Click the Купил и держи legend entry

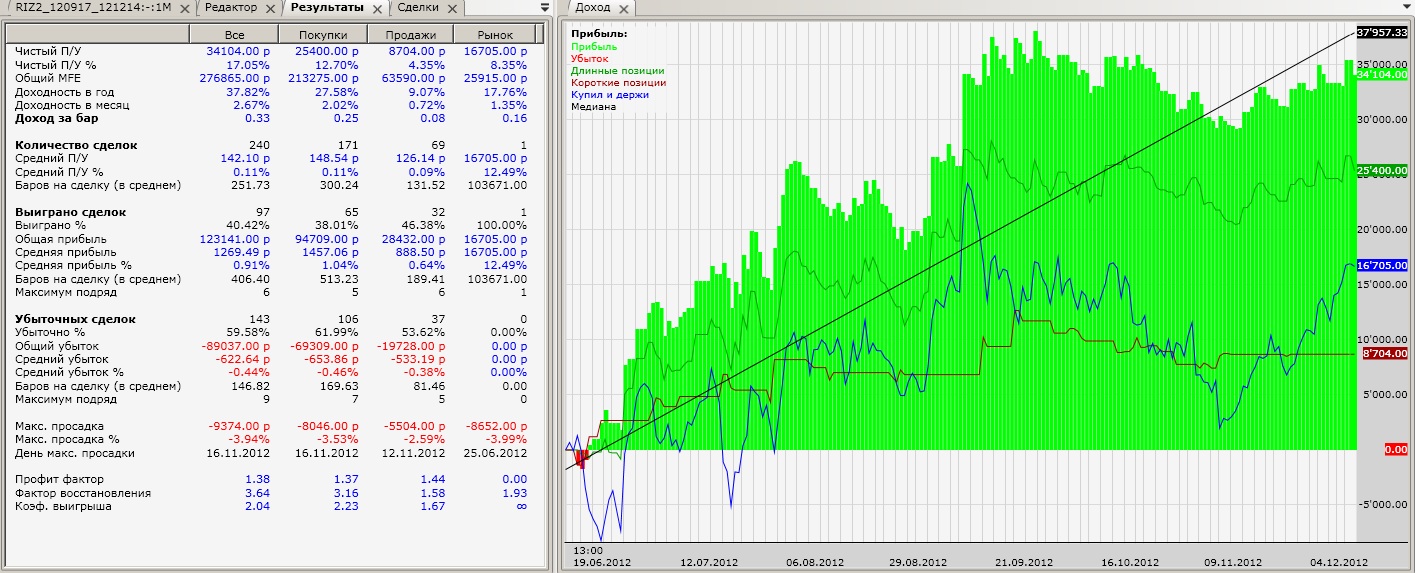(610, 94)
